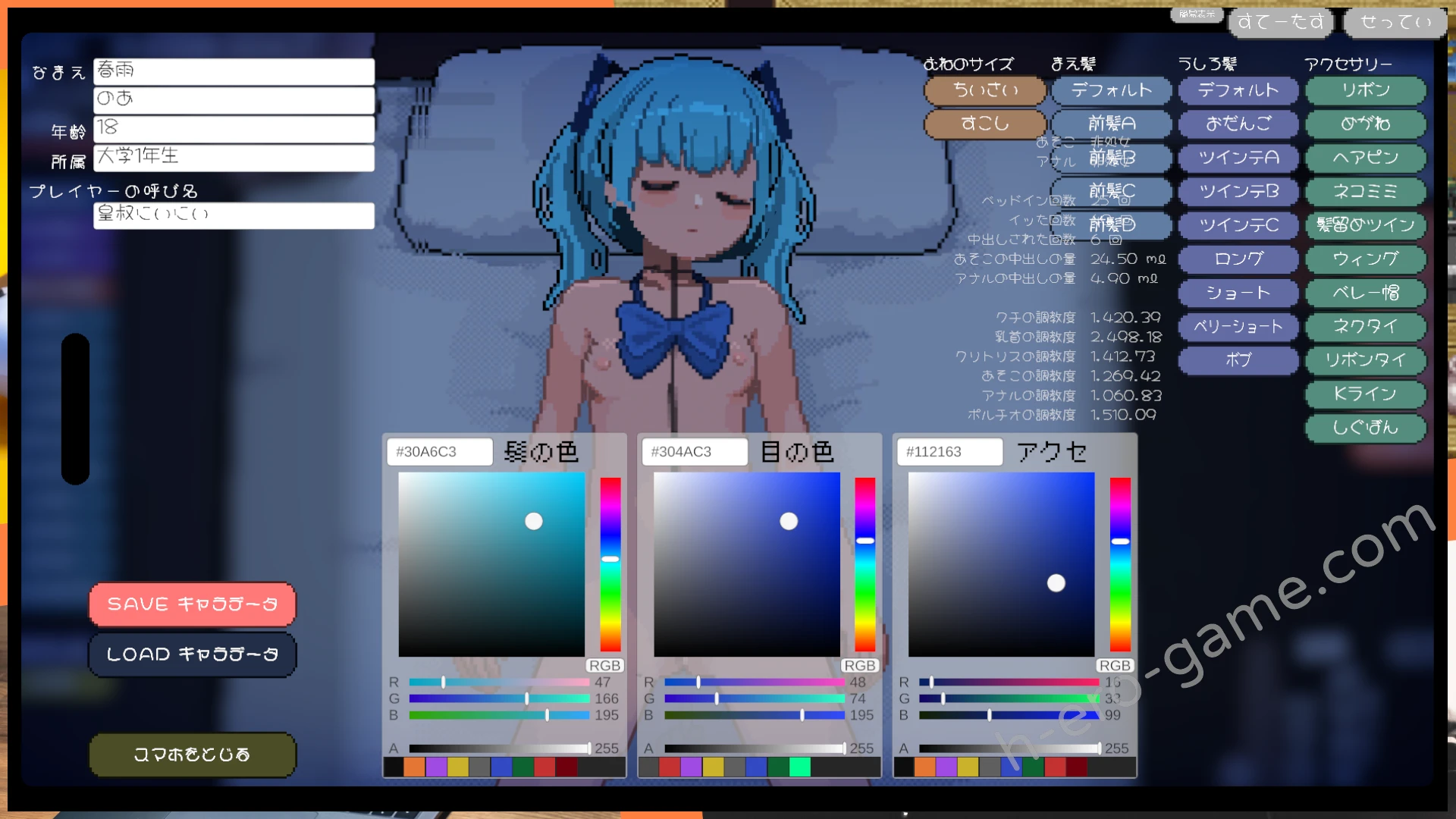Toggle the 簡易表示 button at top

pyautogui.click(x=1197, y=14)
